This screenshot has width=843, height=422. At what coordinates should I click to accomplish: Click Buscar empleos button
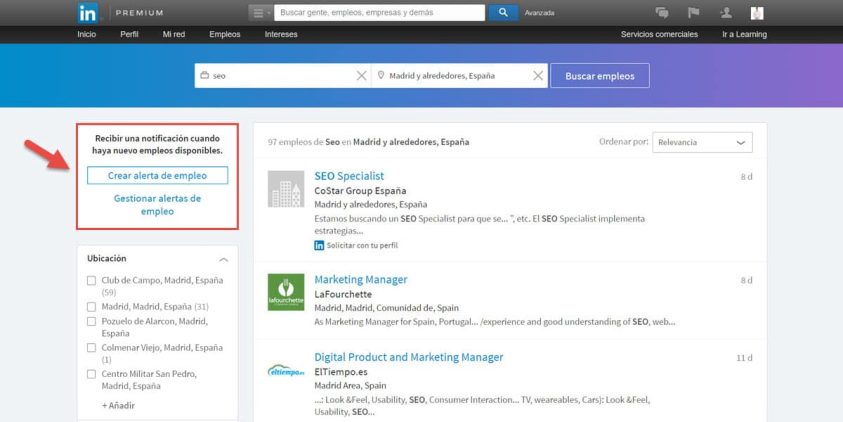599,76
